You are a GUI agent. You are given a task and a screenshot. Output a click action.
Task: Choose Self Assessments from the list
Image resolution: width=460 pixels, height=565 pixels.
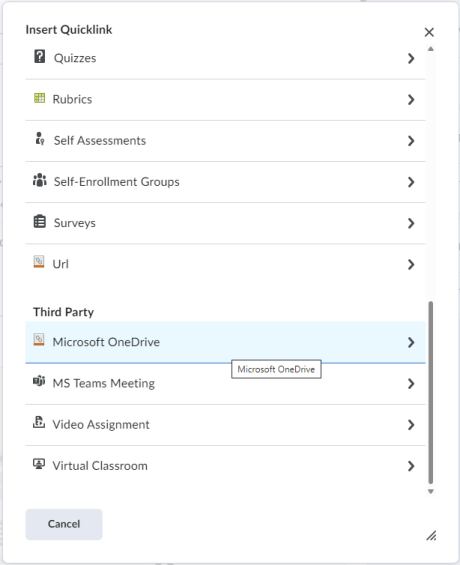coord(225,141)
